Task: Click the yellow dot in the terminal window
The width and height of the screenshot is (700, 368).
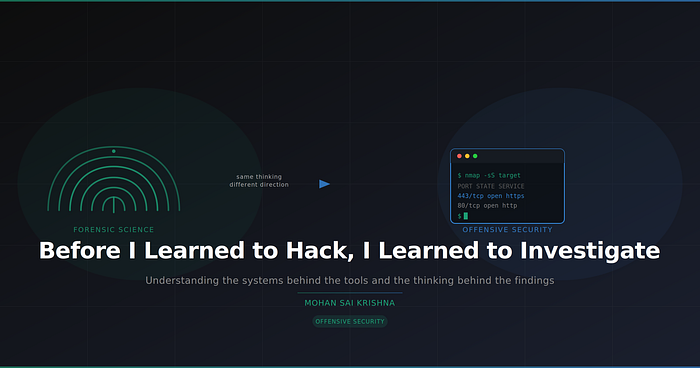Action: coord(467,156)
